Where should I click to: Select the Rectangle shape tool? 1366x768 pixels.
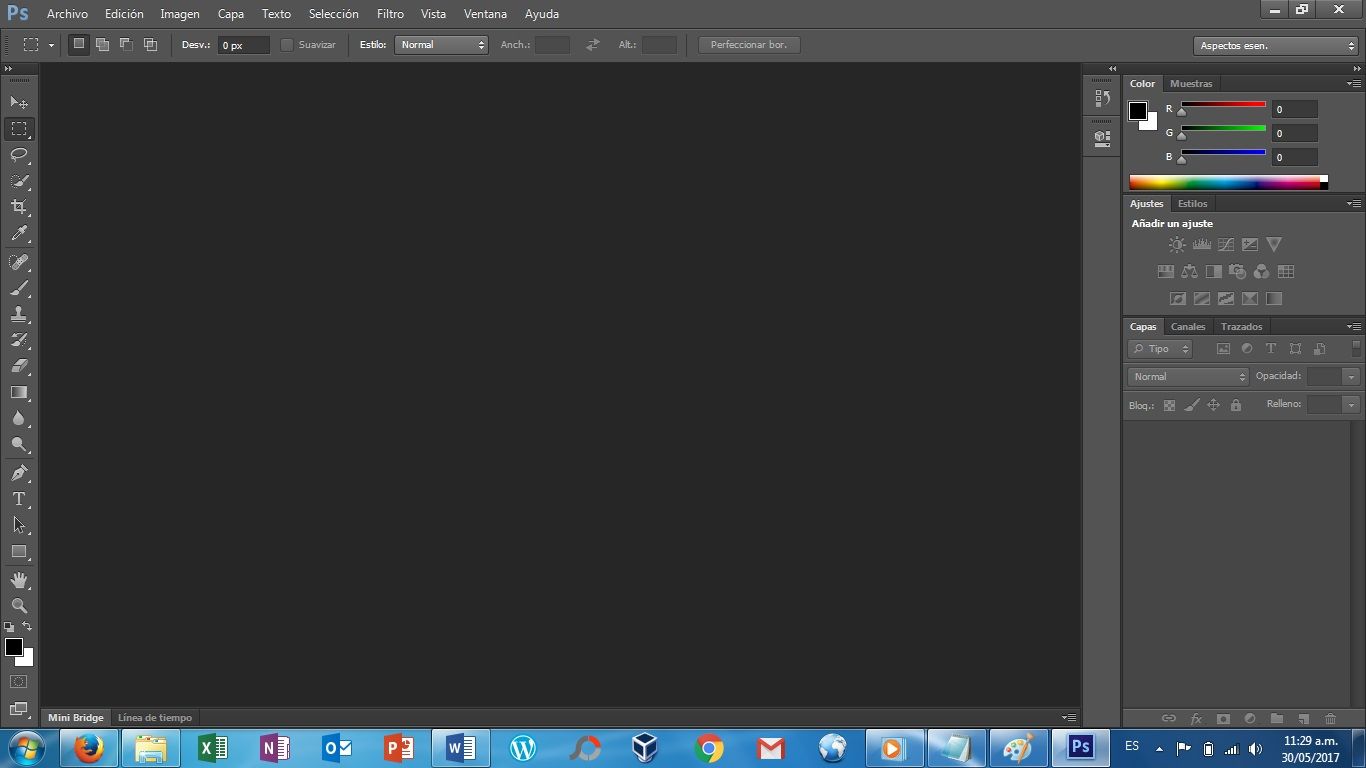point(19,551)
